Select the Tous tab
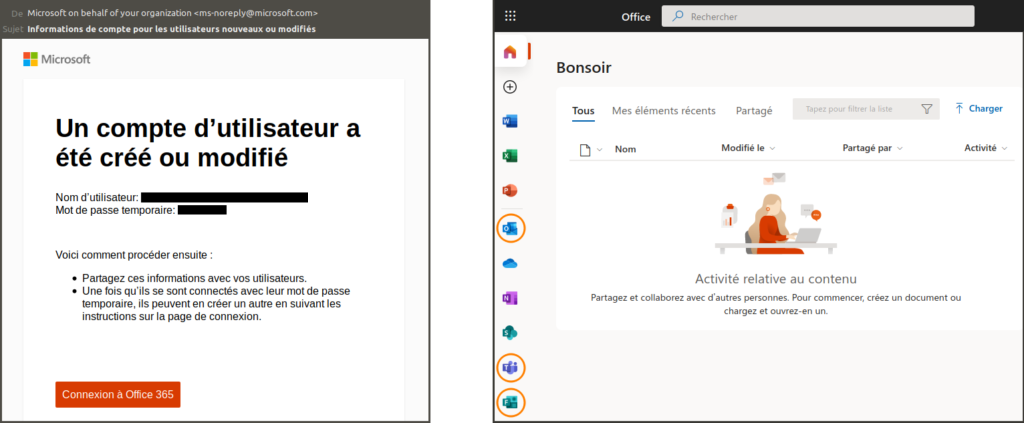The height and width of the screenshot is (423, 1024). tap(583, 110)
